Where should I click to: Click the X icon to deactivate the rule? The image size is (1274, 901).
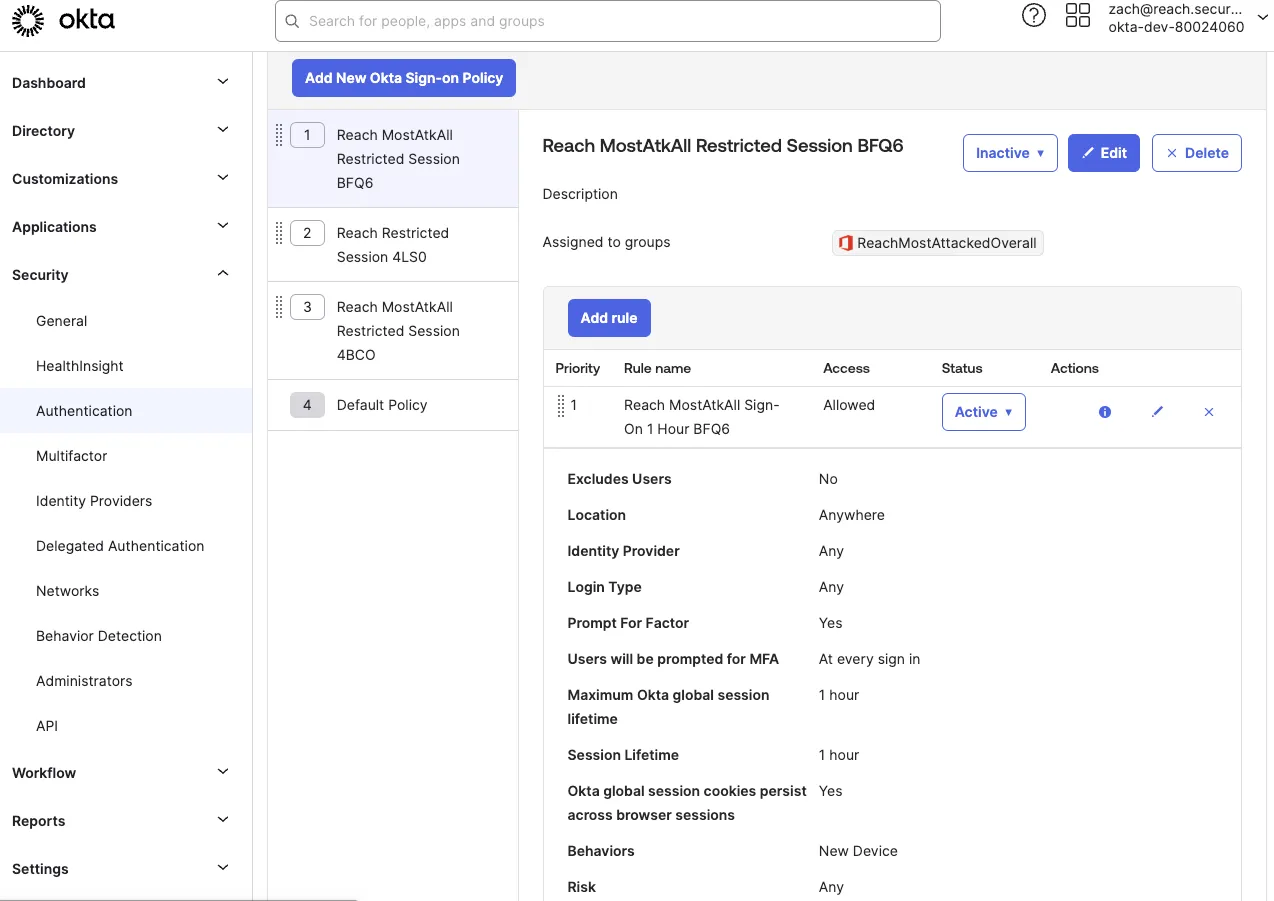[x=1208, y=411]
